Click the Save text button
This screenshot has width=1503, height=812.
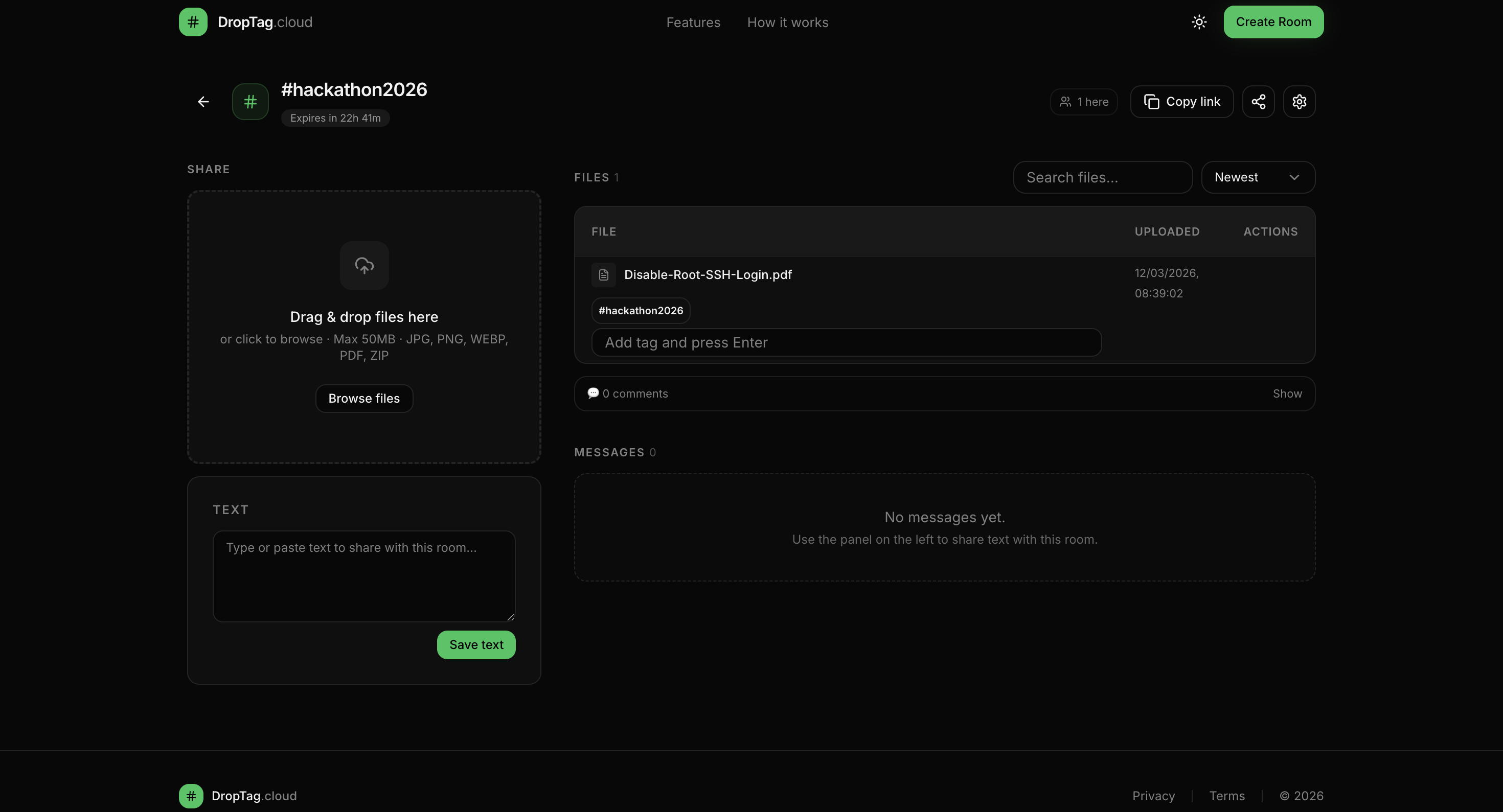coord(476,644)
